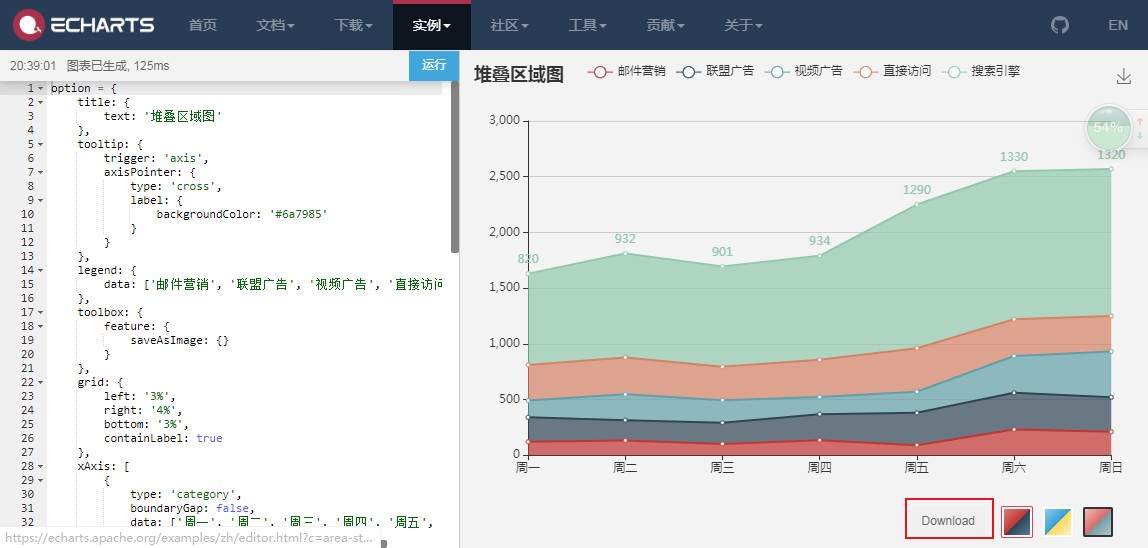Open the 贡献 dropdown menu

tap(666, 25)
